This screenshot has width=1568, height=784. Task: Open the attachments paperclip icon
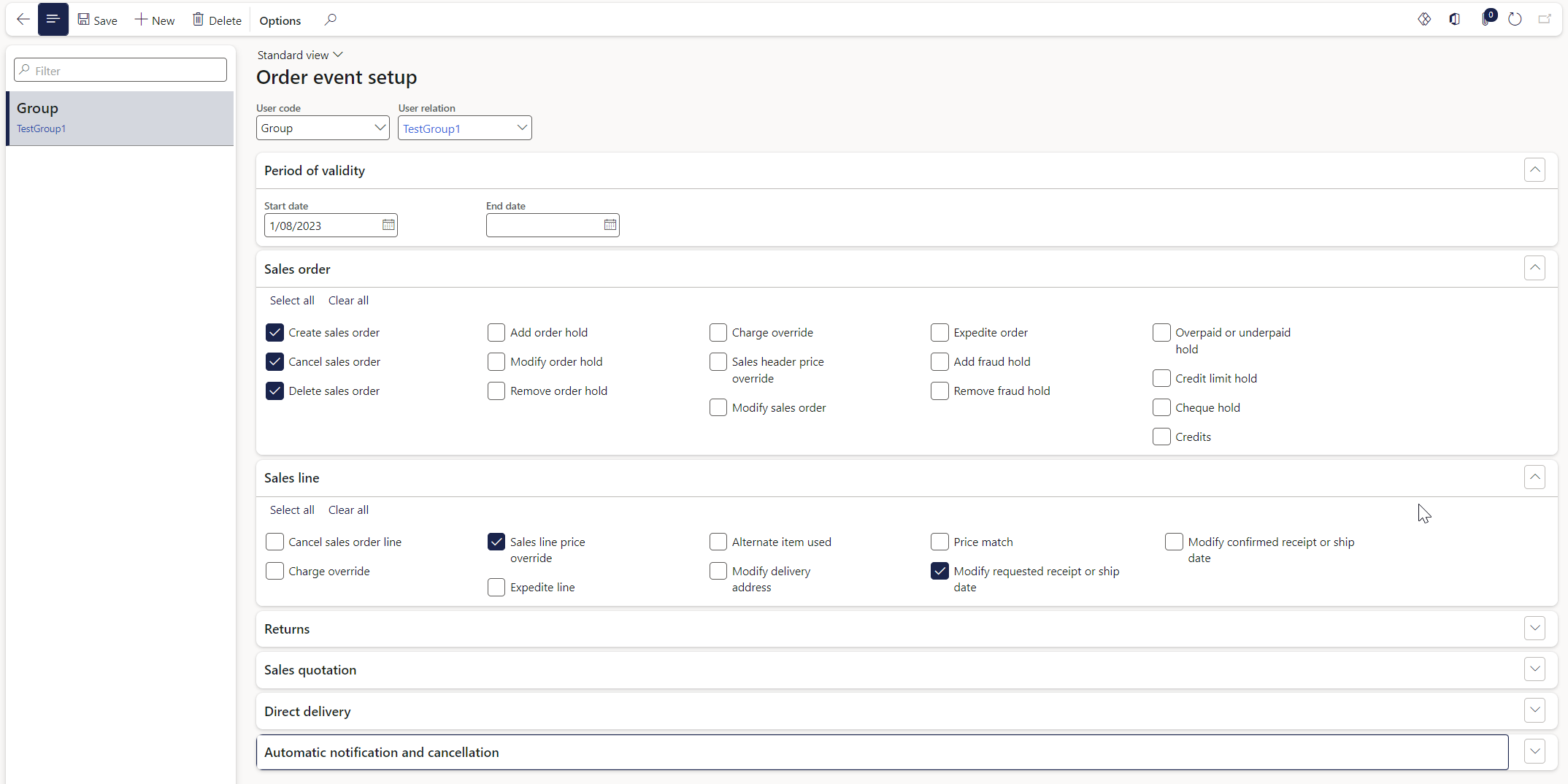tap(1484, 20)
